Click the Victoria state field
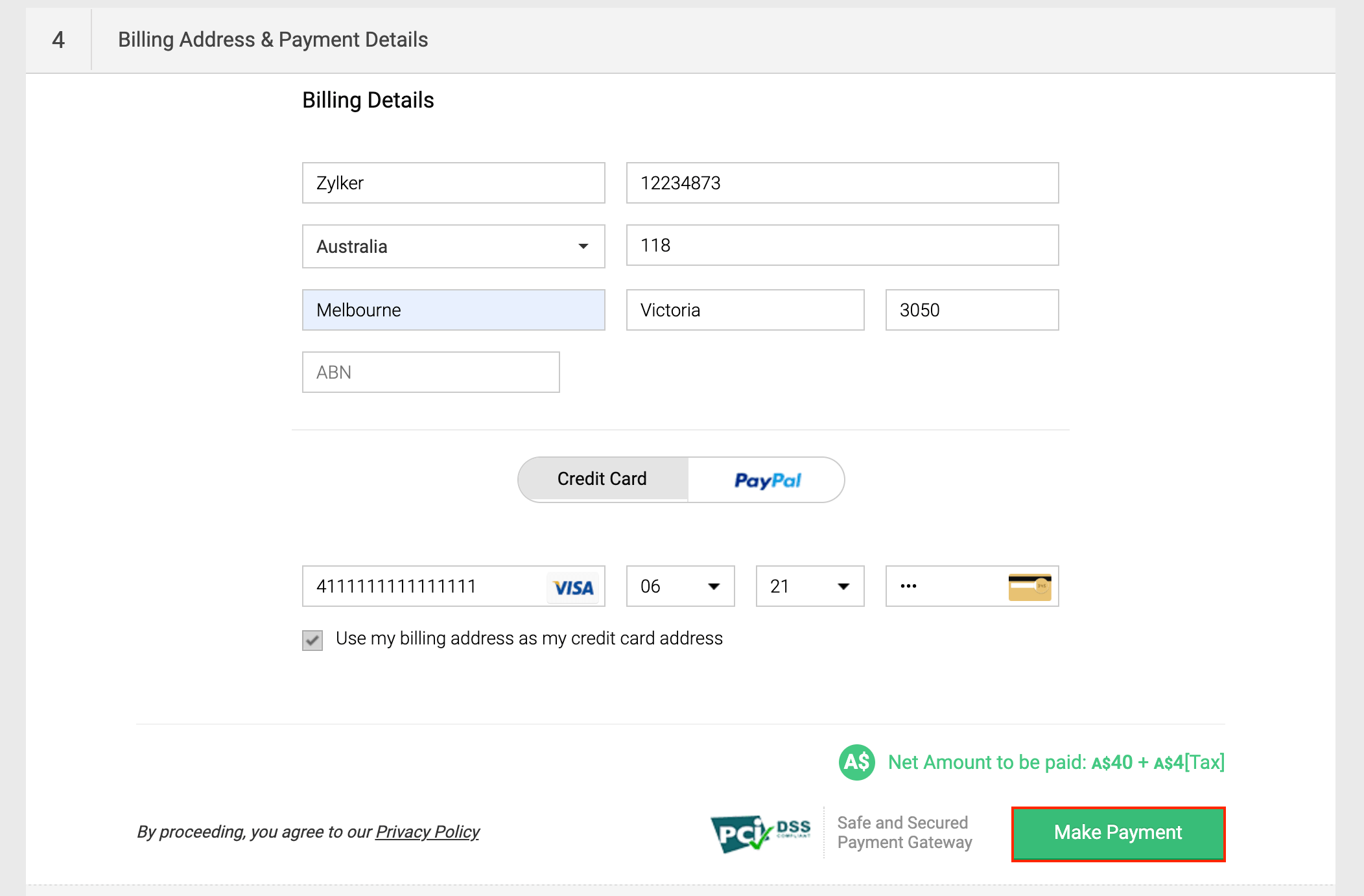The width and height of the screenshot is (1364, 896). [x=745, y=310]
